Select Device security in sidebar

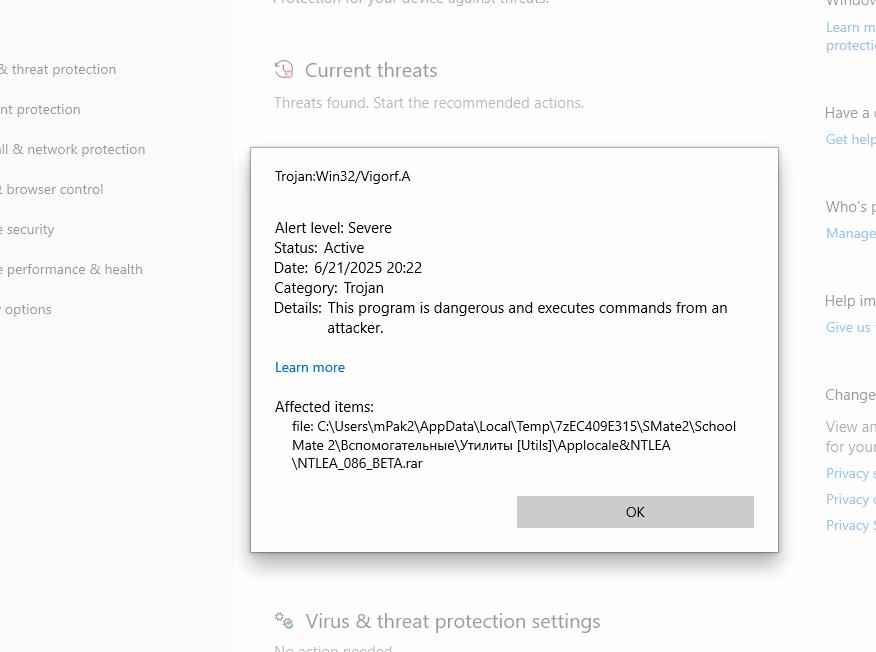(x=27, y=230)
